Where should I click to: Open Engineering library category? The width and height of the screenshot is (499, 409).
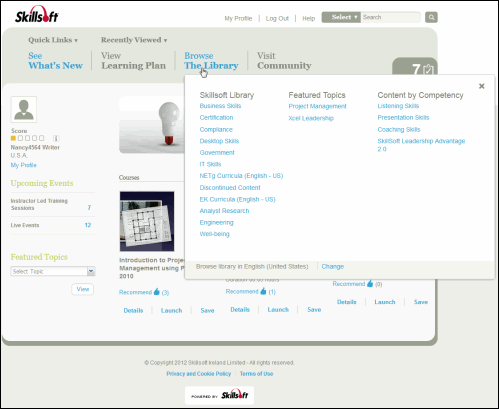216,222
